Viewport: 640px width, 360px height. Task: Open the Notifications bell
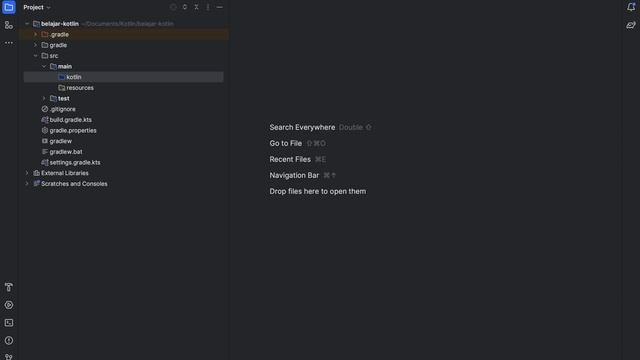tap(631, 7)
